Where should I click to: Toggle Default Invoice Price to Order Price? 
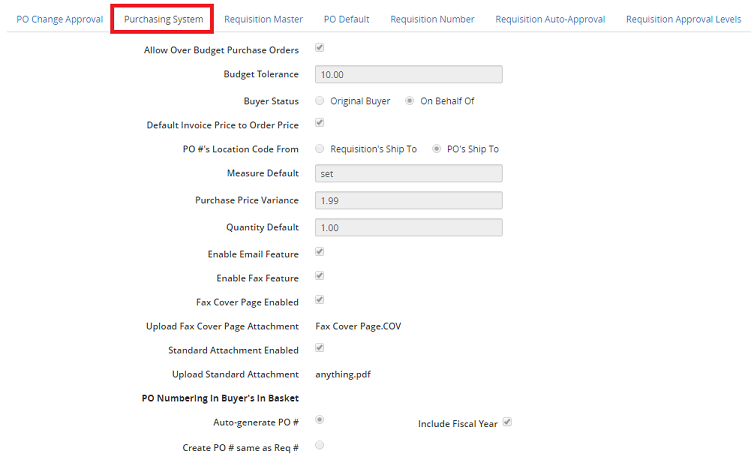tap(319, 123)
